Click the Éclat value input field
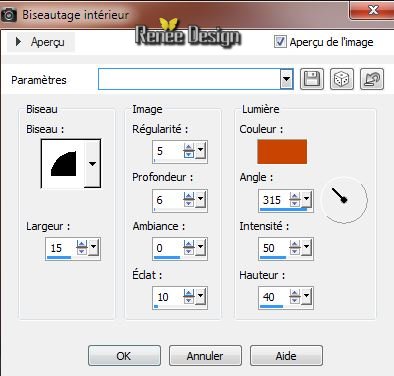 [x=168, y=297]
